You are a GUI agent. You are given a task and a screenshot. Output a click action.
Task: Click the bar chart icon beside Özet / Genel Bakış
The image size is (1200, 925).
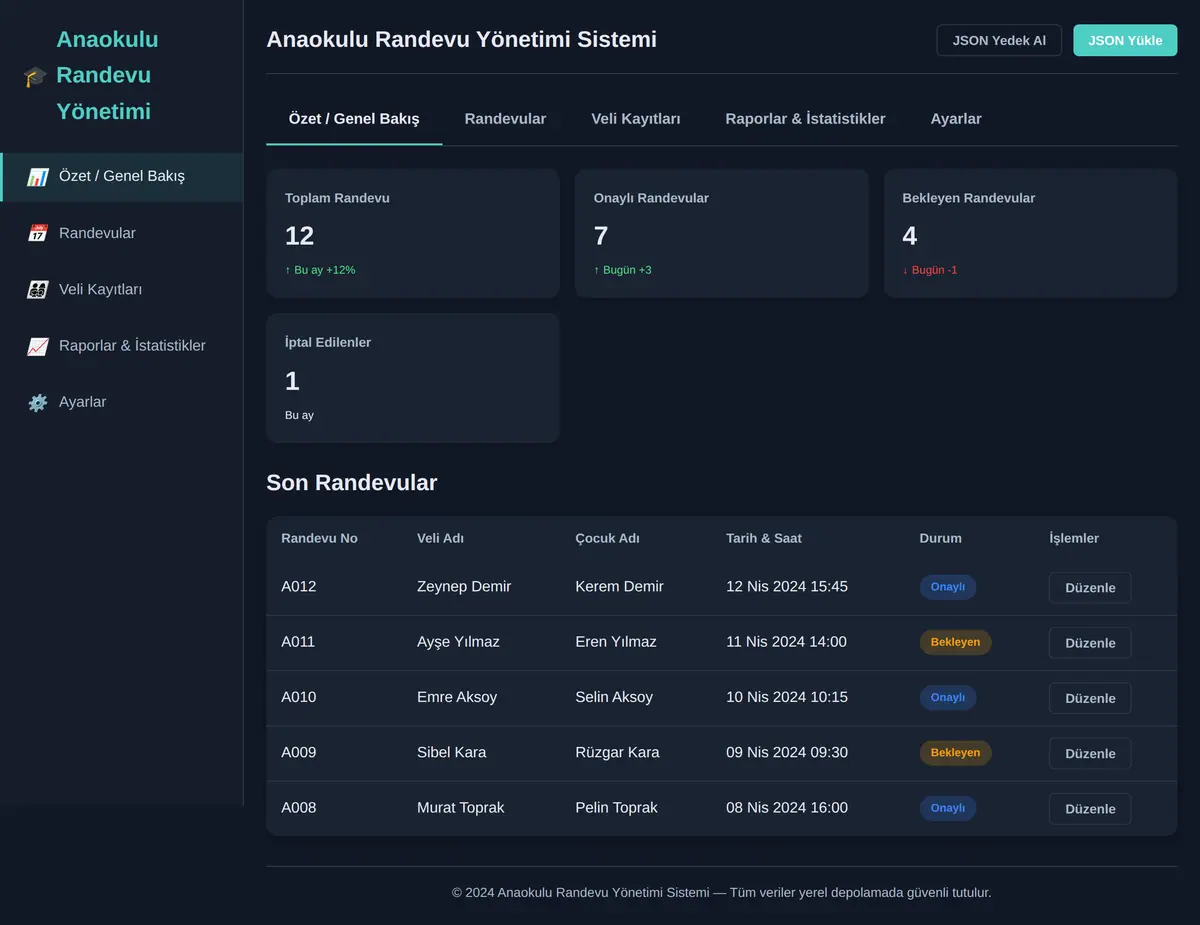click(38, 177)
